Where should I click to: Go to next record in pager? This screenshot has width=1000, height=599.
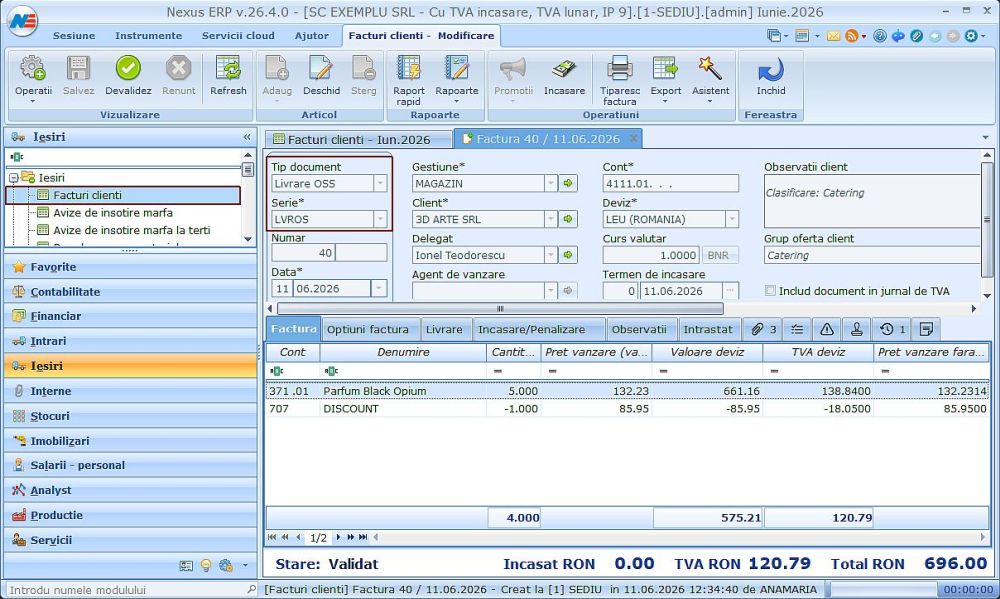(x=339, y=538)
